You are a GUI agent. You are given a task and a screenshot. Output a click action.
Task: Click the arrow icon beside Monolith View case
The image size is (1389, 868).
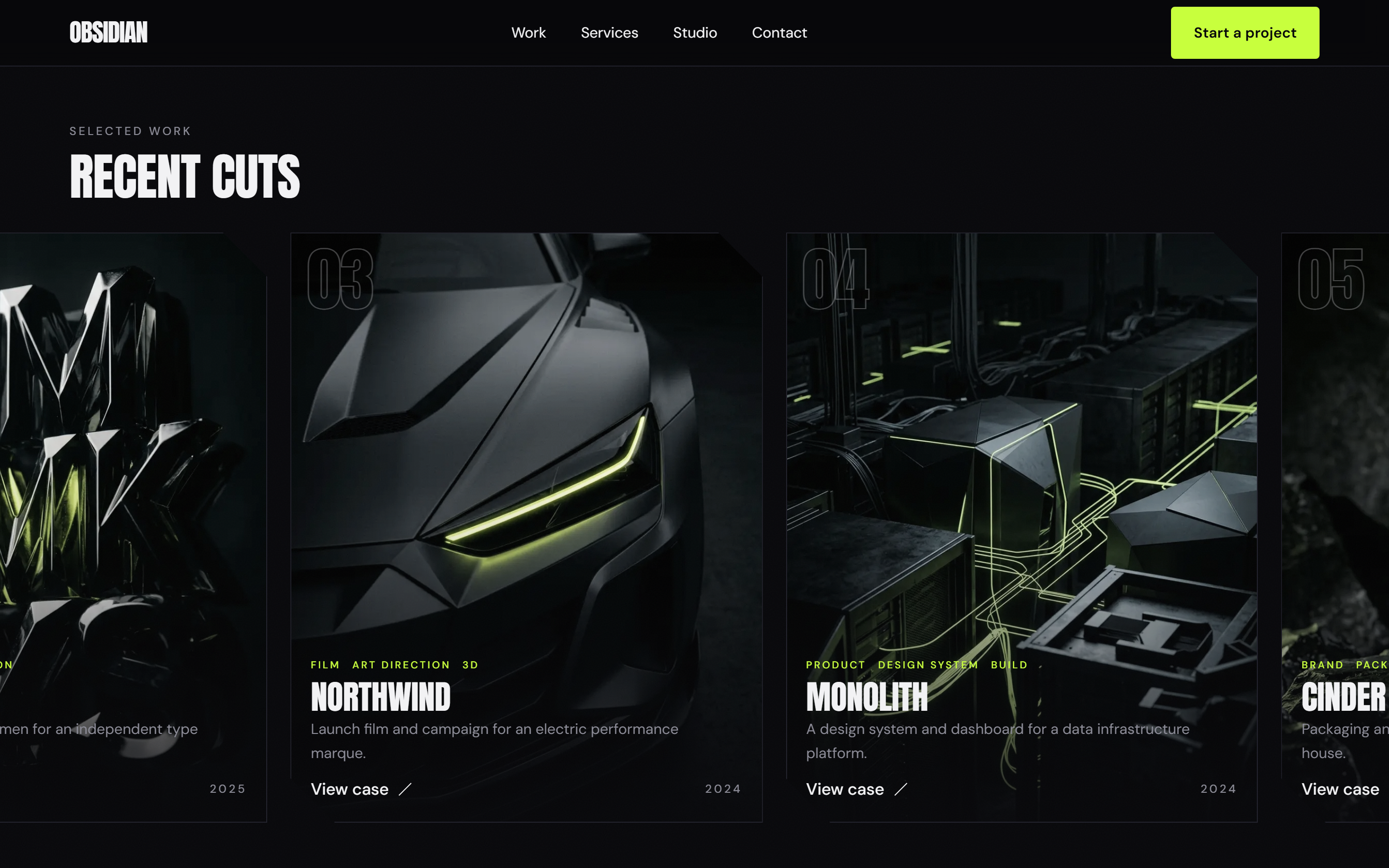point(900,789)
